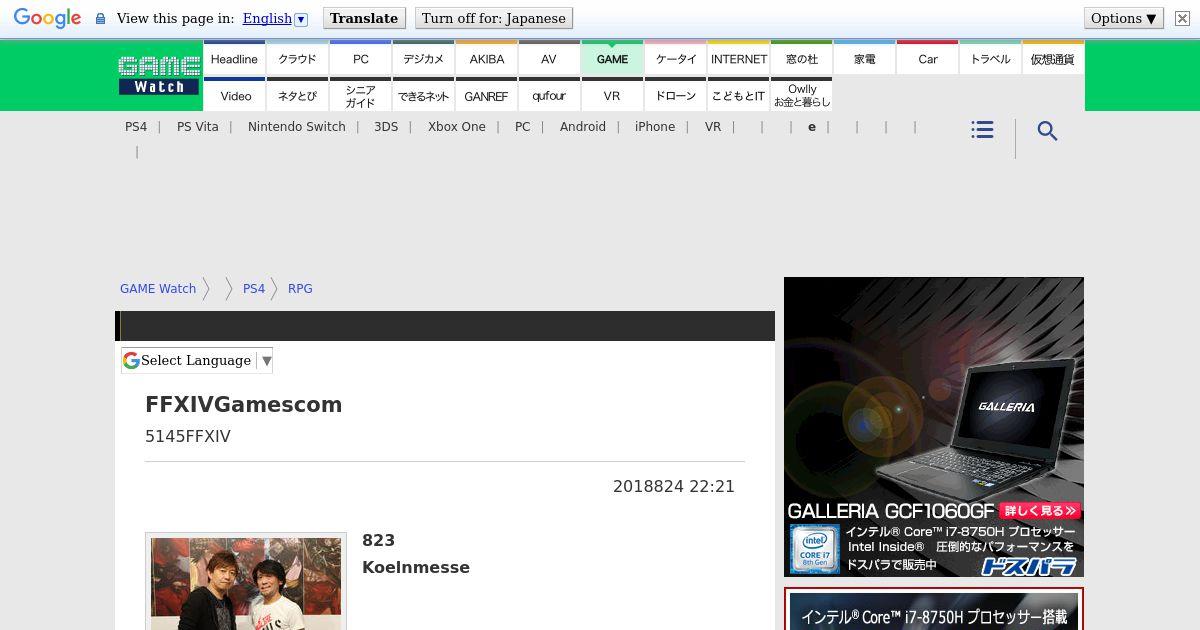Viewport: 1200px width, 630px height.
Task: Close the Google Translate bar
Action: (1182, 18)
